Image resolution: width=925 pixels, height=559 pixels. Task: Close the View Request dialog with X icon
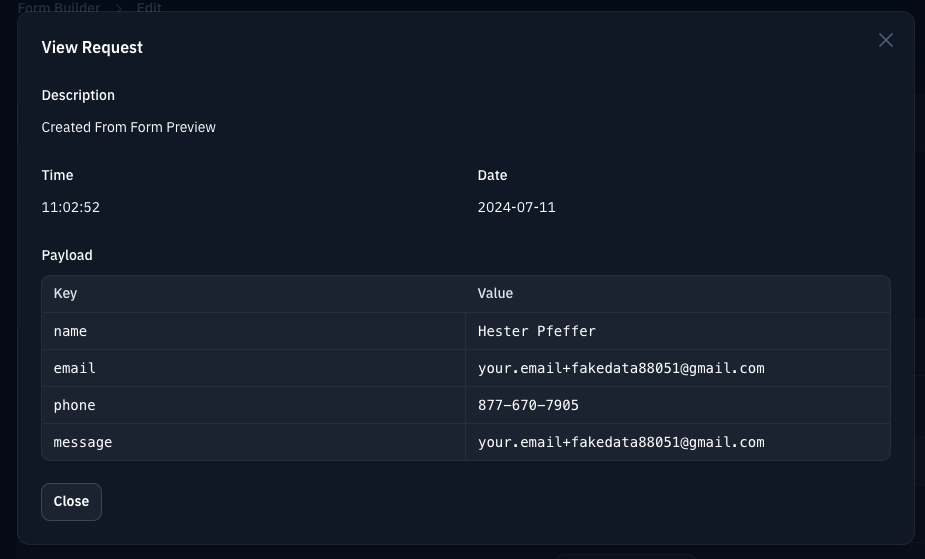[885, 40]
